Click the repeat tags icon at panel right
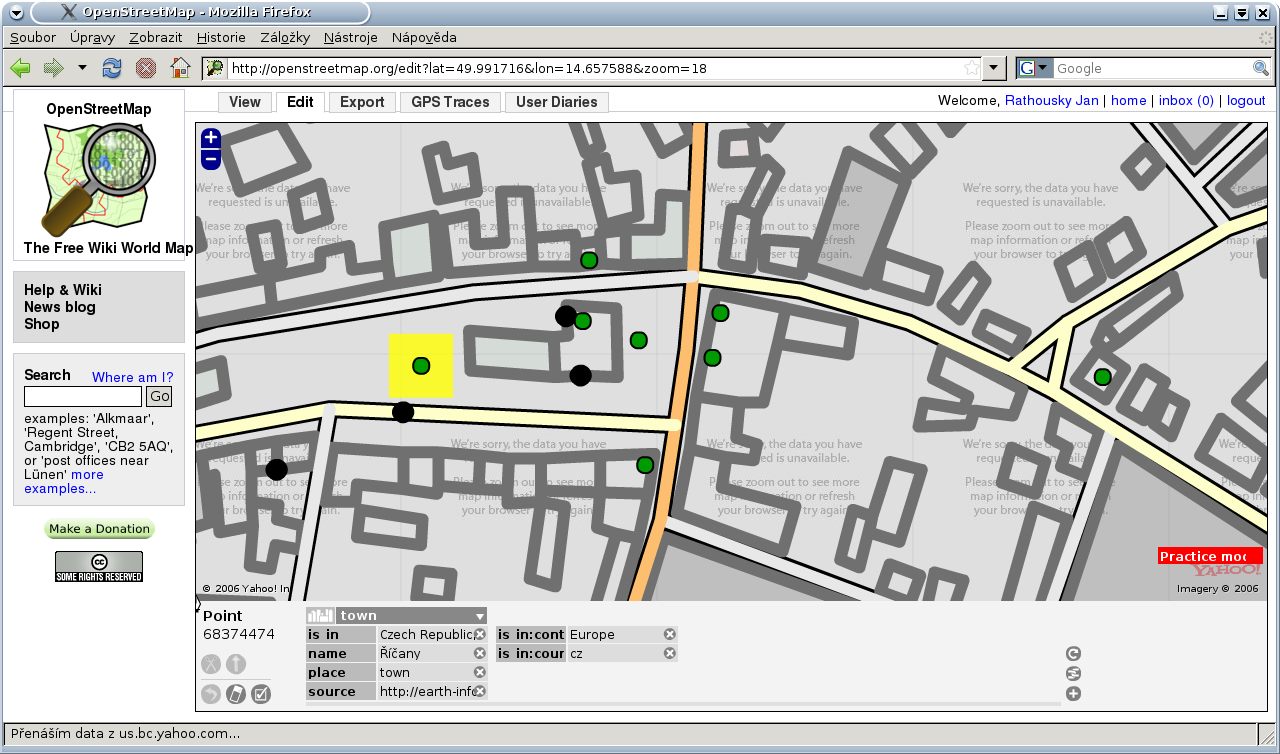Screen dimensions: 1280x754 tap(1073, 654)
